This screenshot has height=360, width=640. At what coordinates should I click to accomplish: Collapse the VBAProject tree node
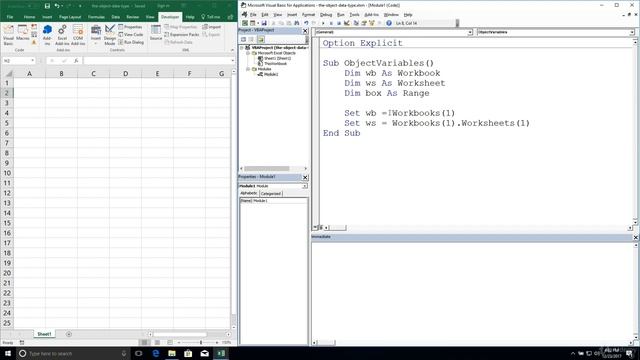[x=242, y=48]
